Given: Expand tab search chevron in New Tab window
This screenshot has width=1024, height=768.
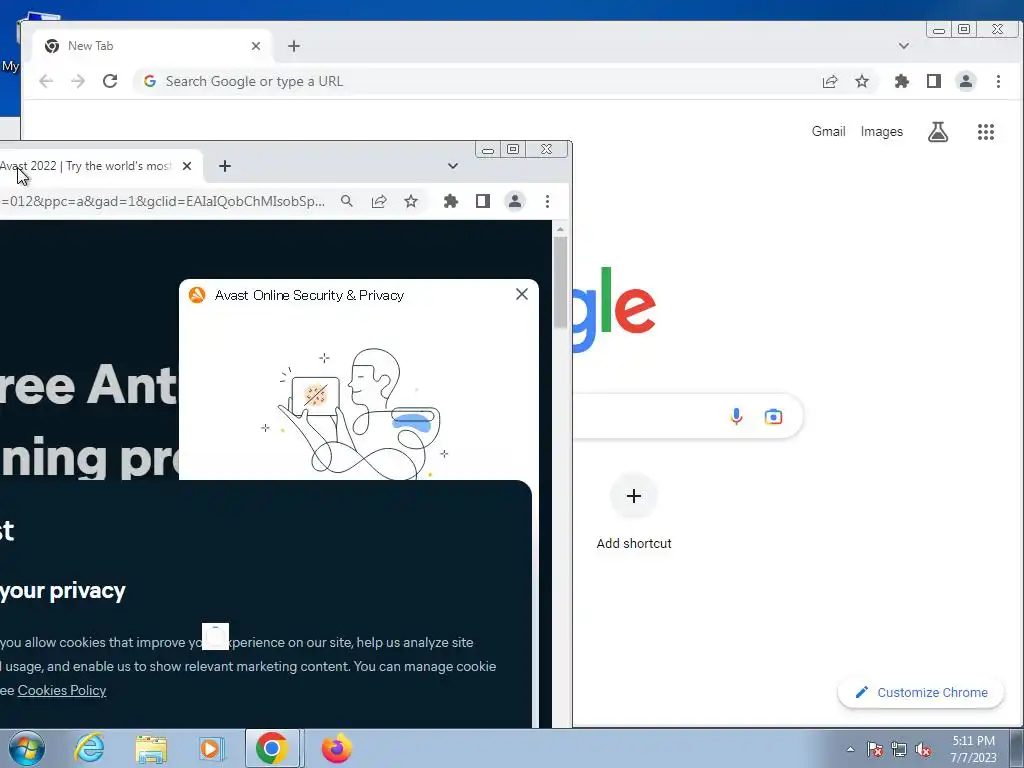Looking at the screenshot, I should (x=904, y=46).
